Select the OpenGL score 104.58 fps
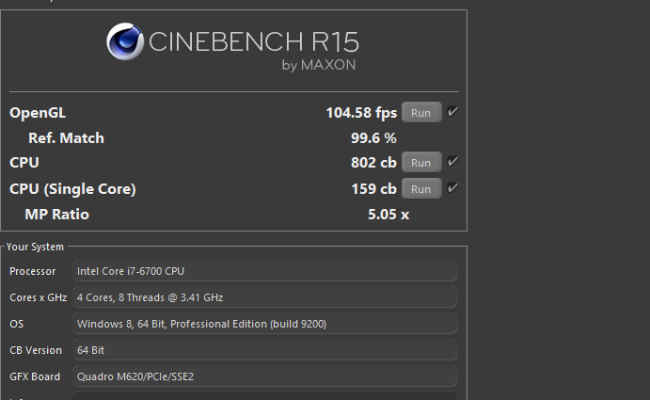This screenshot has height=400, width=650. (361, 113)
